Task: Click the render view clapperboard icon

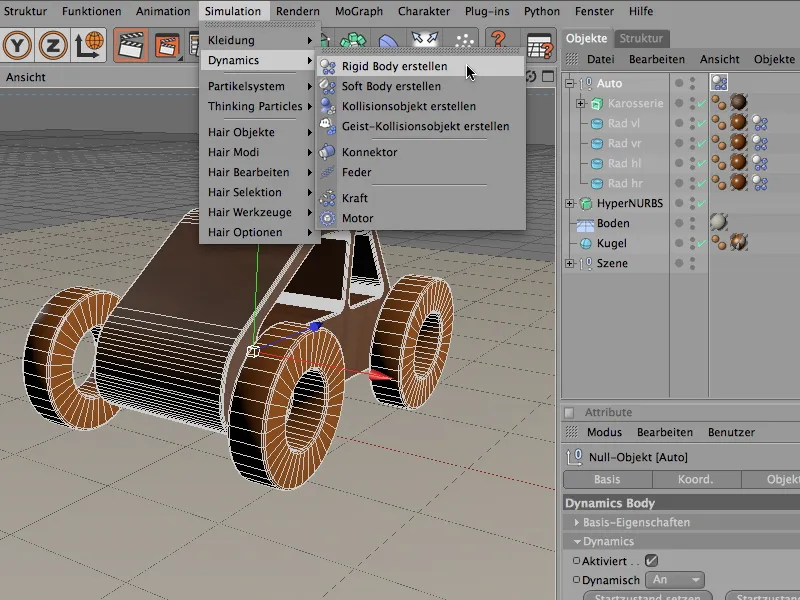Action: 129,44
